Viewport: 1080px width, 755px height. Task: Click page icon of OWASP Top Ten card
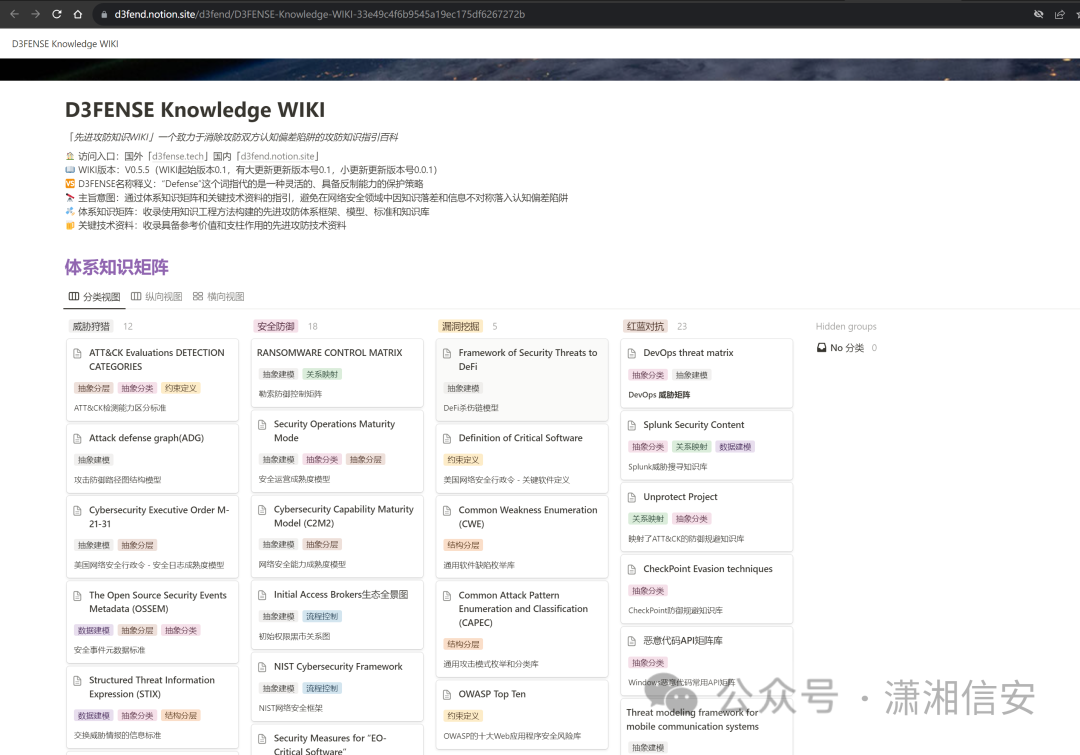(447, 695)
